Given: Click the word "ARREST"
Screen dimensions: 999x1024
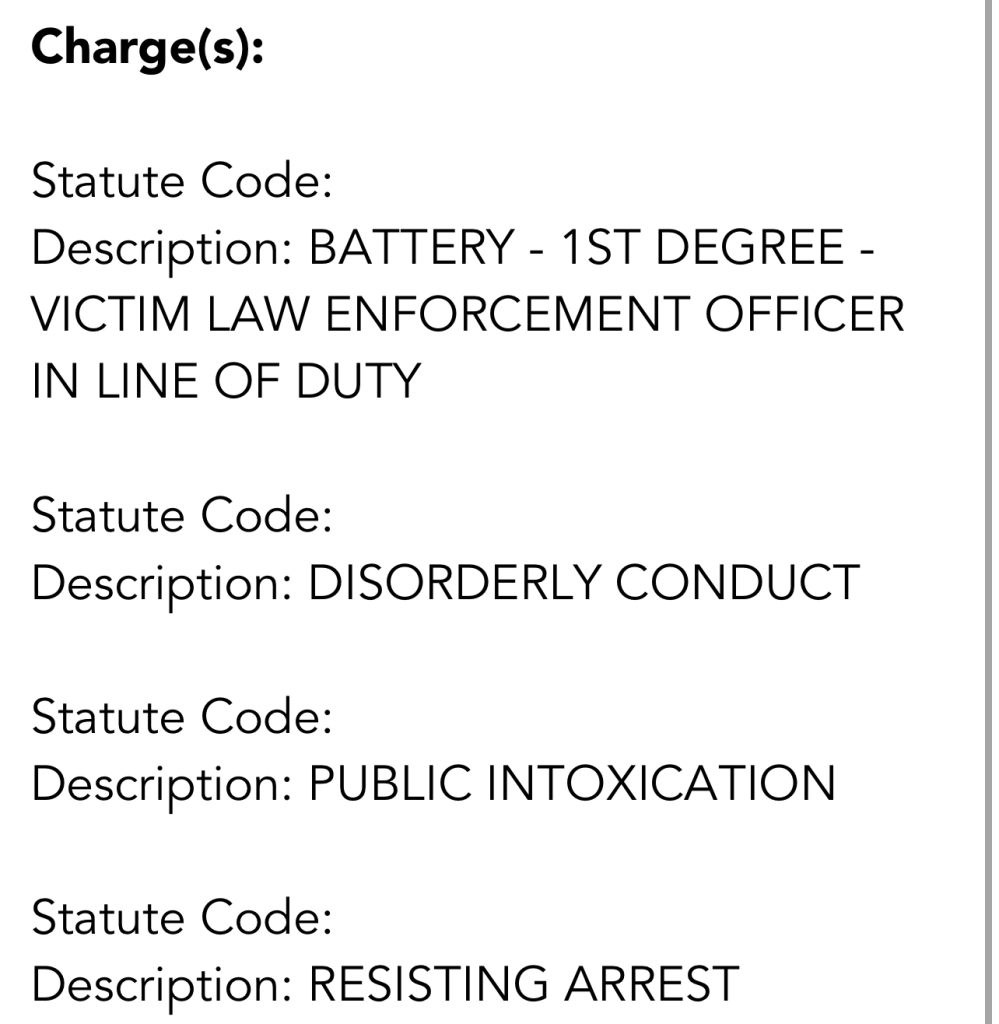Looking at the screenshot, I should point(652,985).
